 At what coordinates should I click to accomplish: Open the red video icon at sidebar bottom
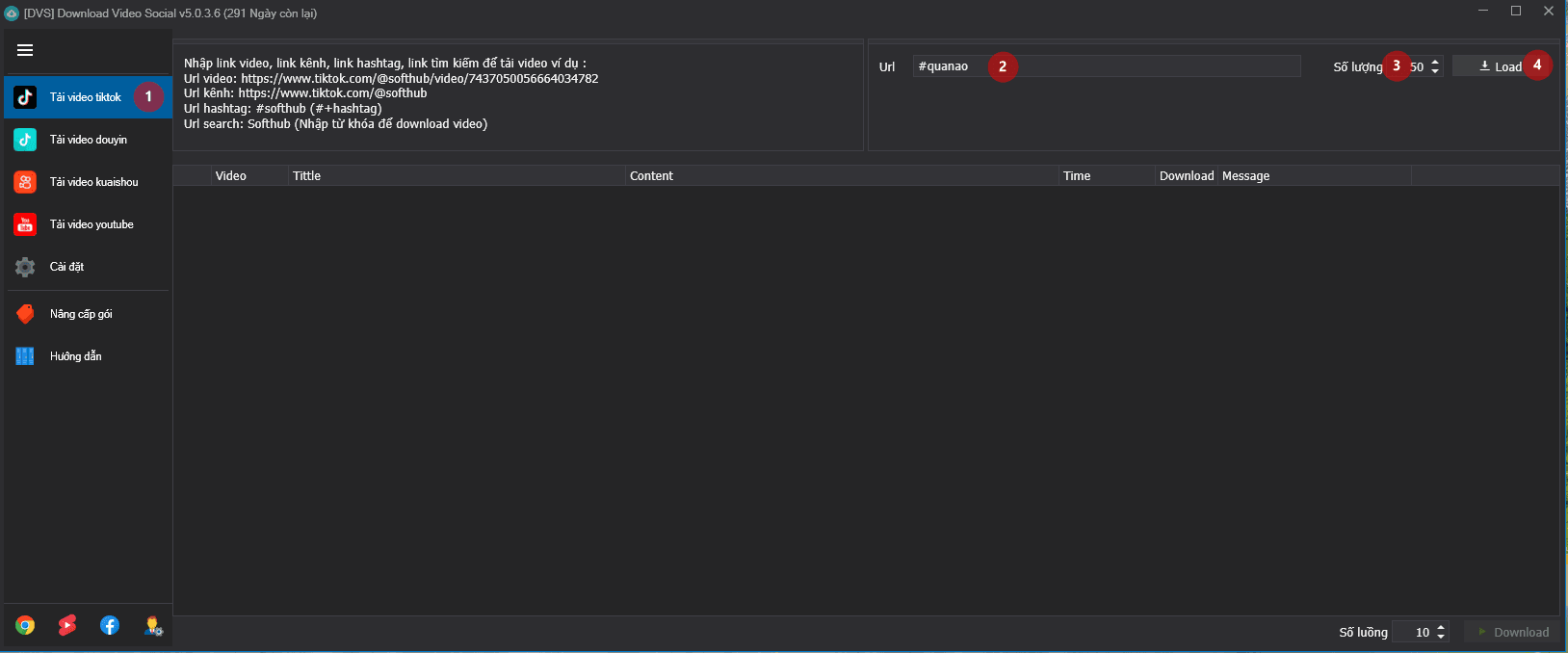click(x=67, y=626)
